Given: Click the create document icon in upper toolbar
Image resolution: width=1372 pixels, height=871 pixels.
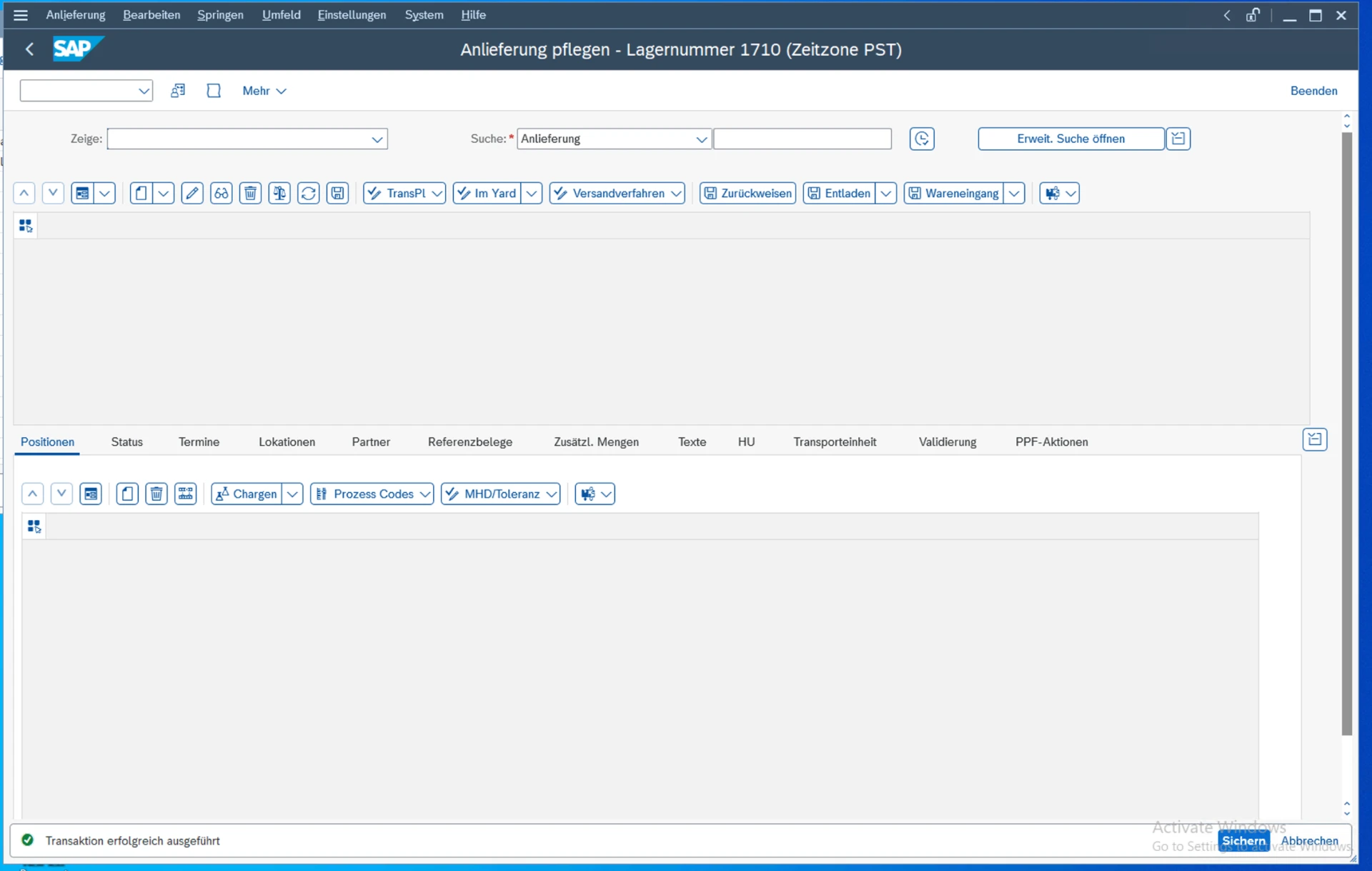Looking at the screenshot, I should [x=141, y=193].
